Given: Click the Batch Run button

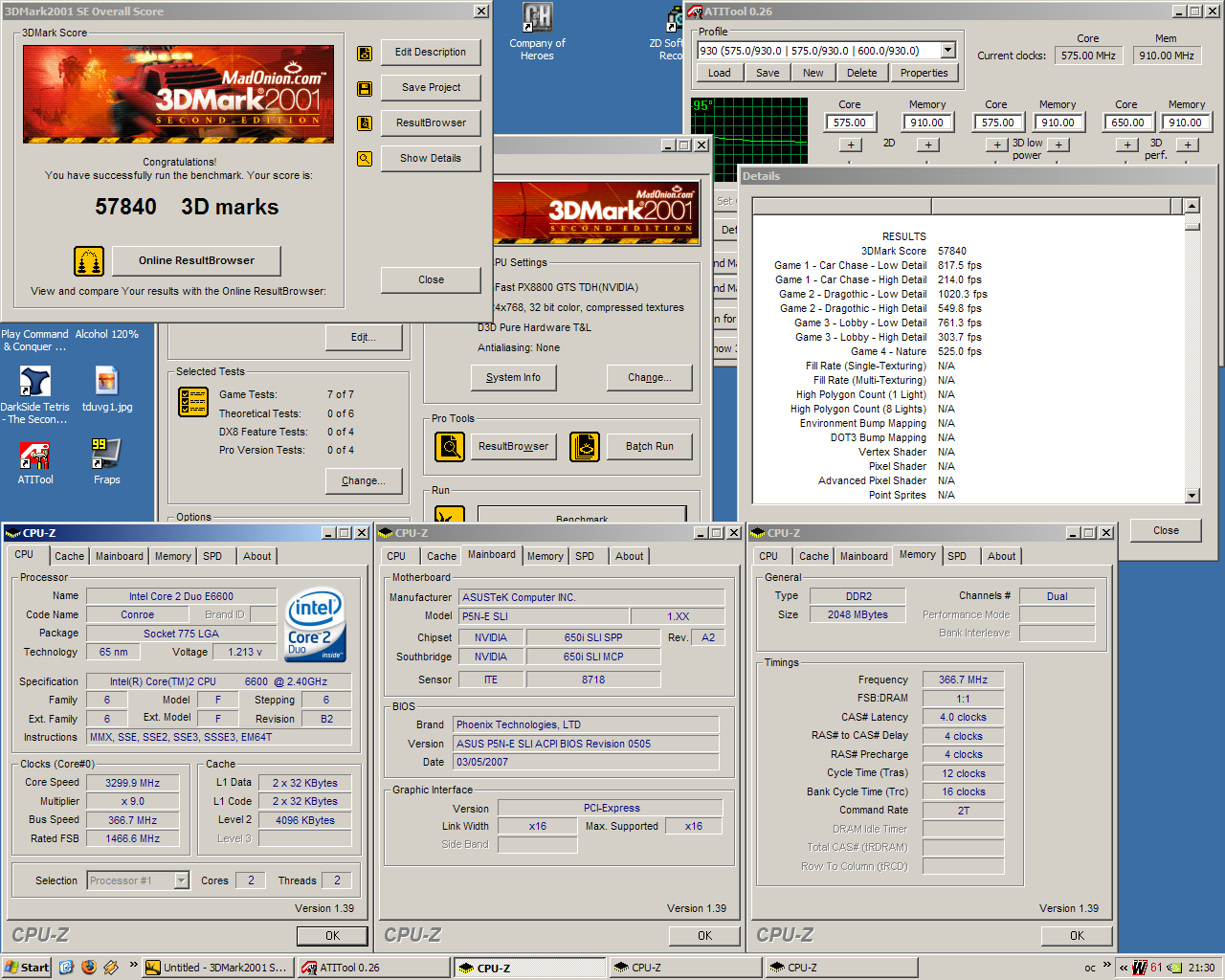Looking at the screenshot, I should coord(649,447).
